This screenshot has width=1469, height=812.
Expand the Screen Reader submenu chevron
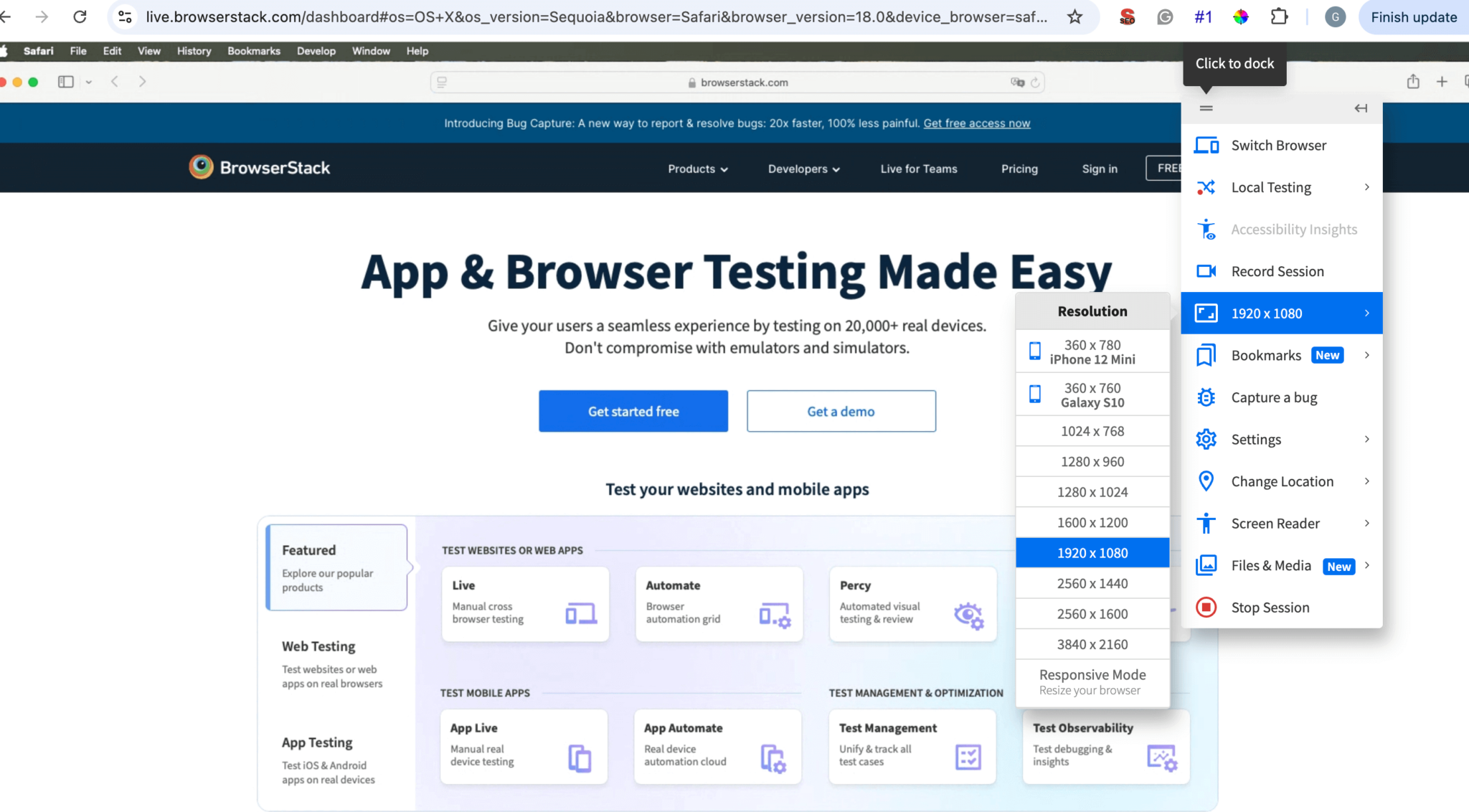pyautogui.click(x=1366, y=524)
